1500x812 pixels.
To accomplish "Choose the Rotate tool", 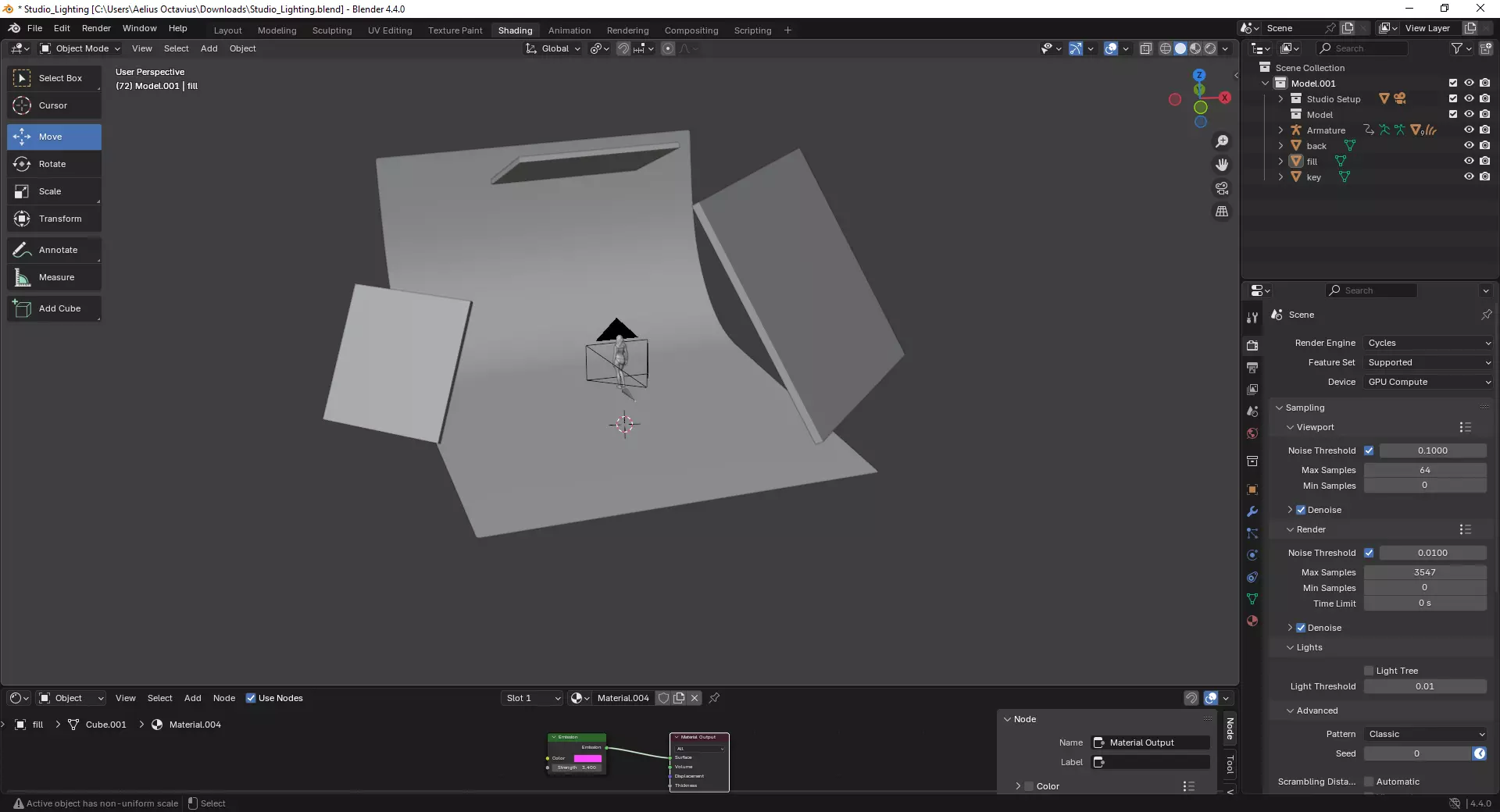I will 54,164.
